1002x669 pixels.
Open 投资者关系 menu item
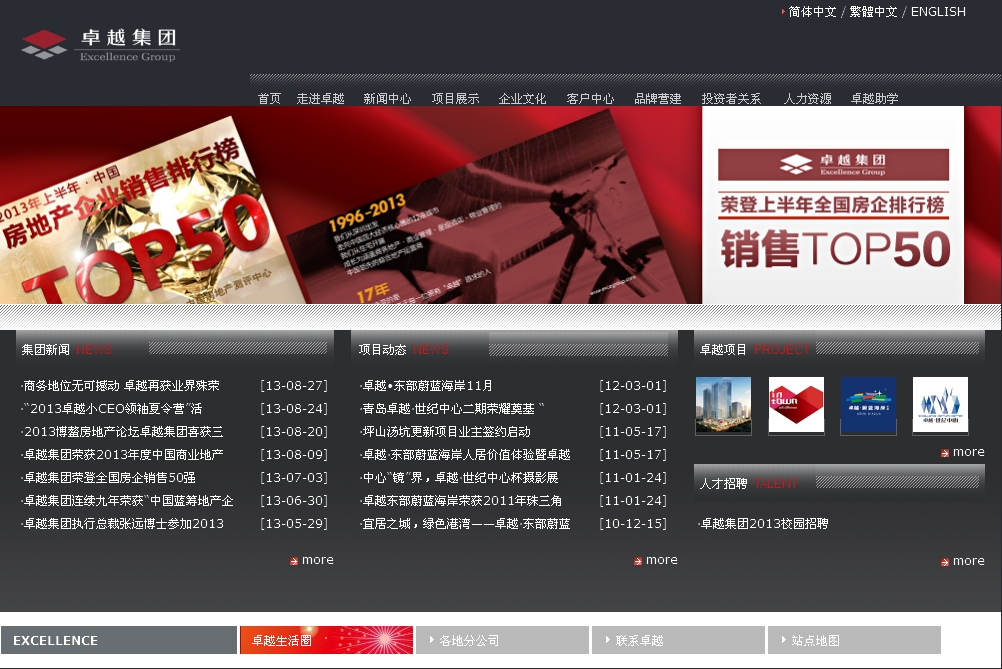pyautogui.click(x=731, y=98)
